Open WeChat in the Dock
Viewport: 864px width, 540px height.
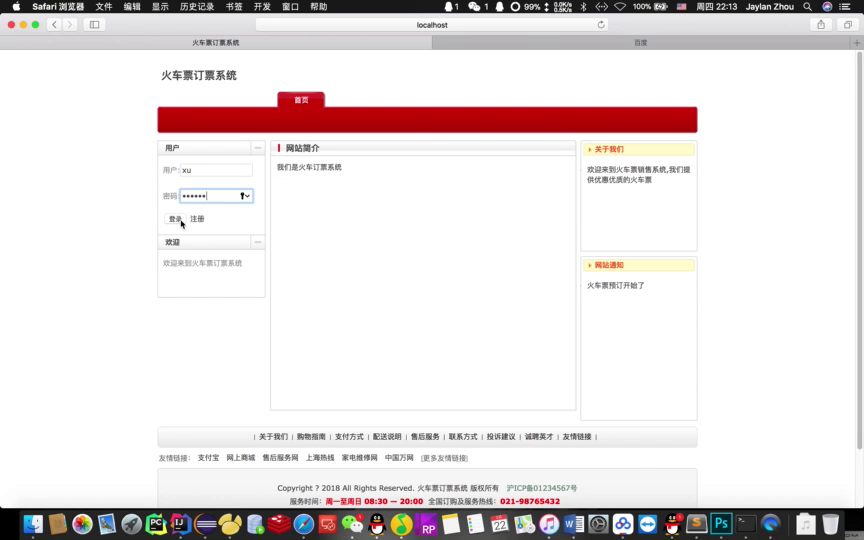click(353, 524)
